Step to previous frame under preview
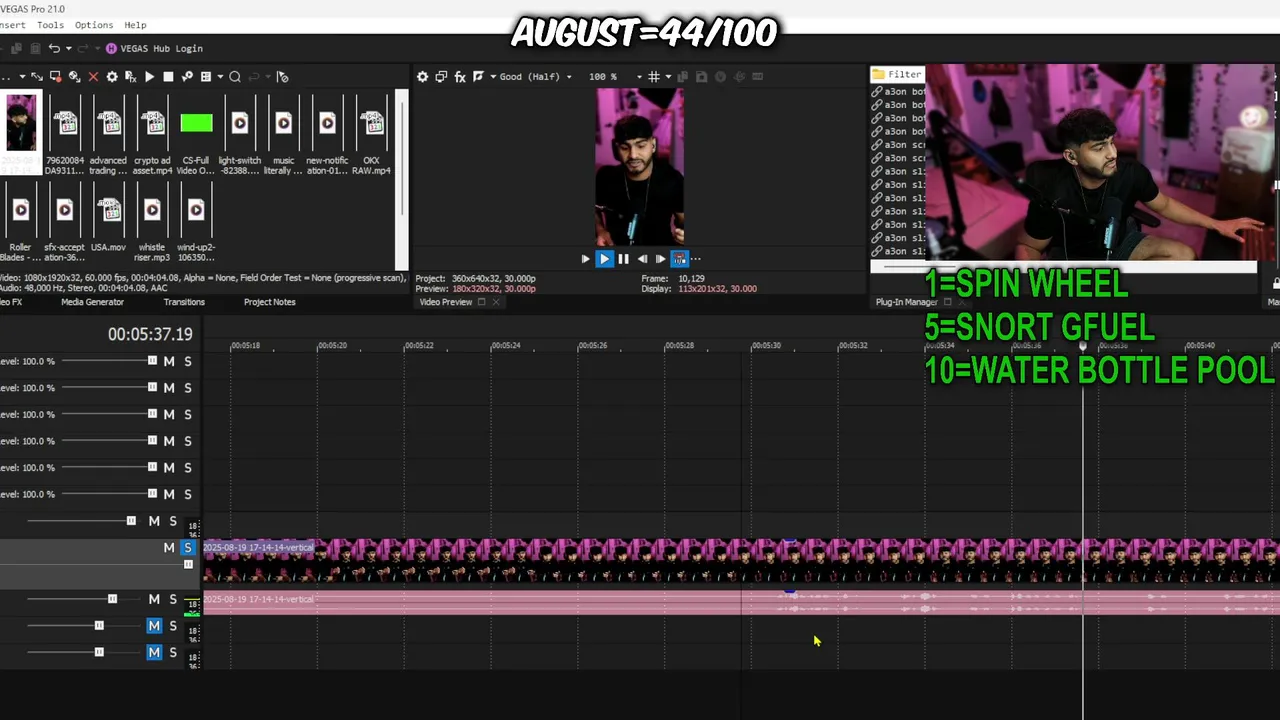The height and width of the screenshot is (720, 1280). pos(642,258)
